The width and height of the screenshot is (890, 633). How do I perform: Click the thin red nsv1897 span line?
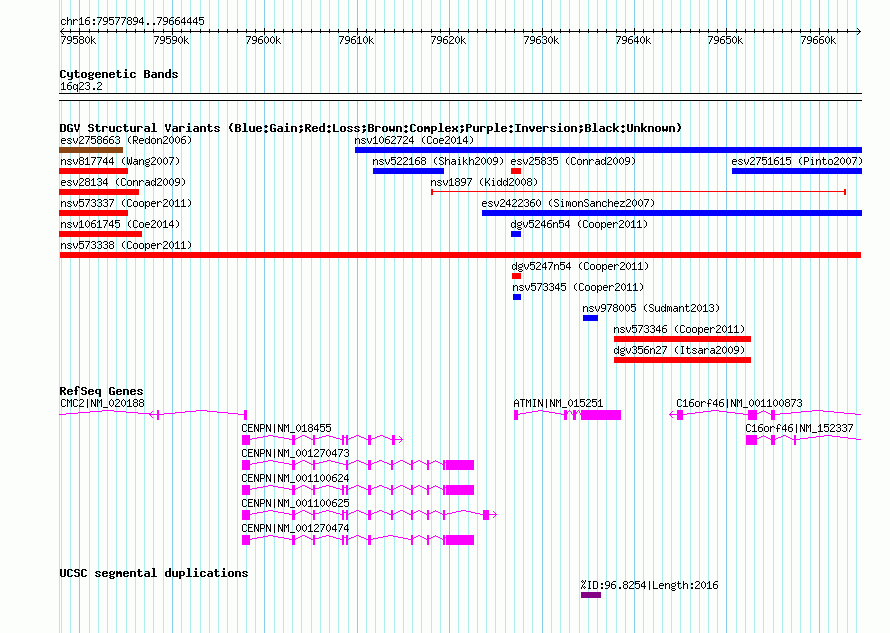[x=638, y=192]
